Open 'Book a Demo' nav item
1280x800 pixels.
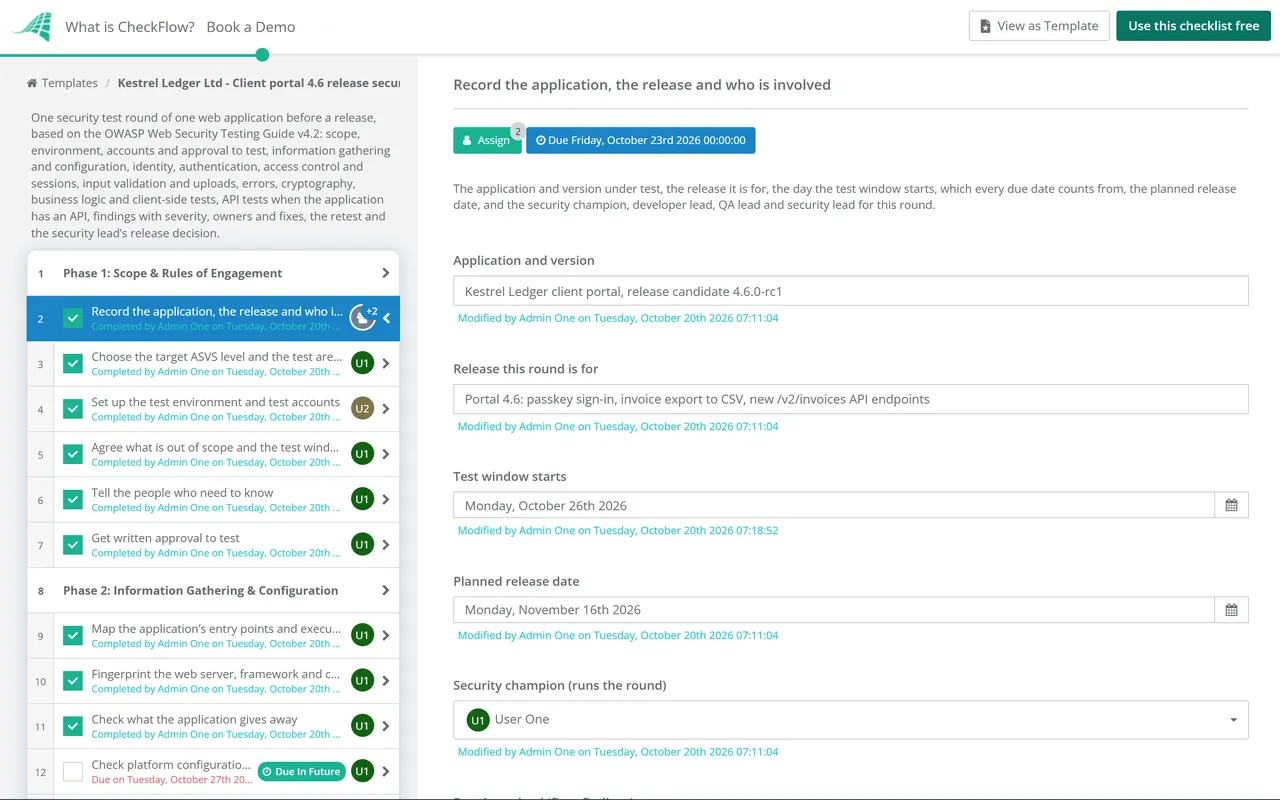tap(251, 27)
